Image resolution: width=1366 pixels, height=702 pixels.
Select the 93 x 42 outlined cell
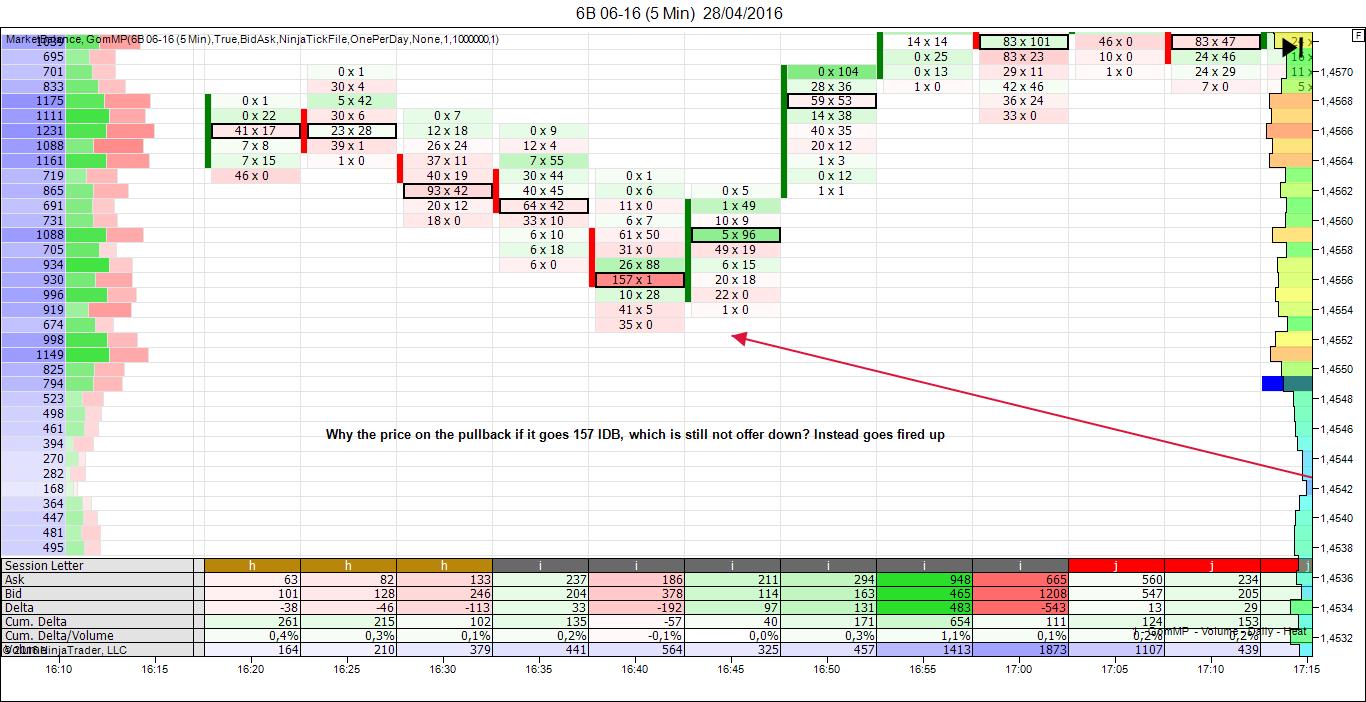pyautogui.click(x=447, y=191)
